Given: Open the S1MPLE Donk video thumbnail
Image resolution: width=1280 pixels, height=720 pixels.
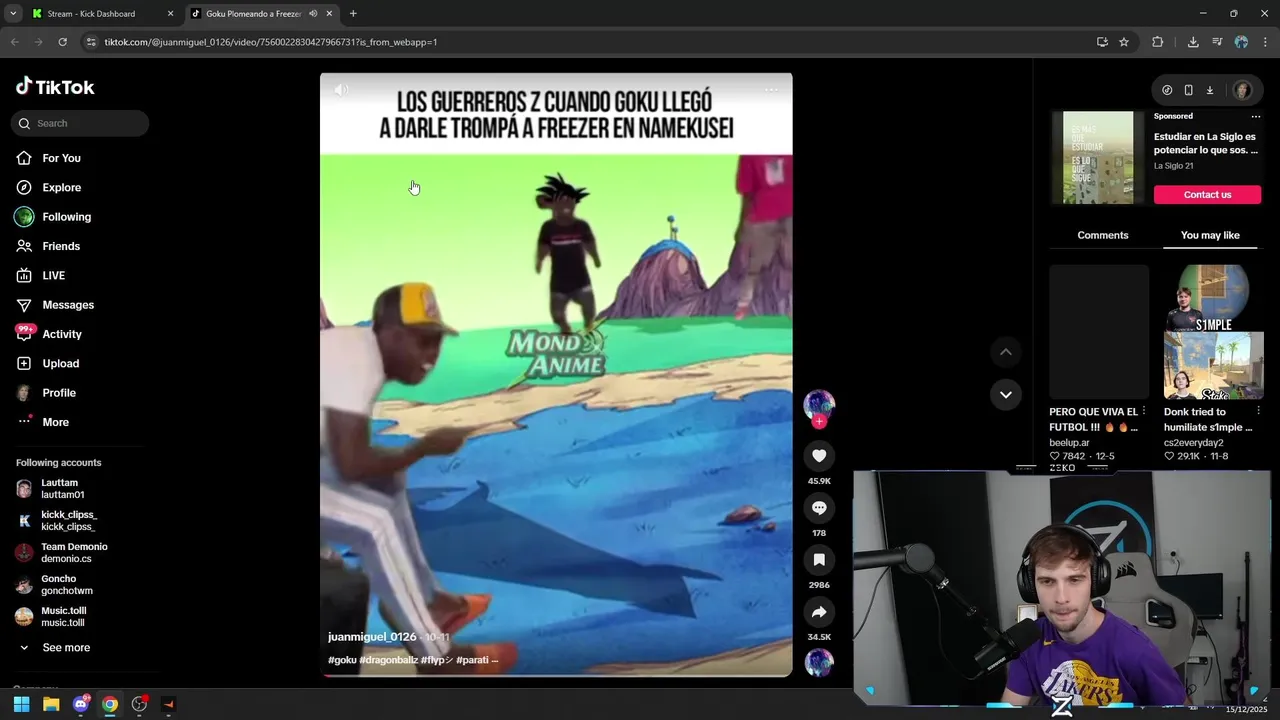Looking at the screenshot, I should pos(1213,332).
